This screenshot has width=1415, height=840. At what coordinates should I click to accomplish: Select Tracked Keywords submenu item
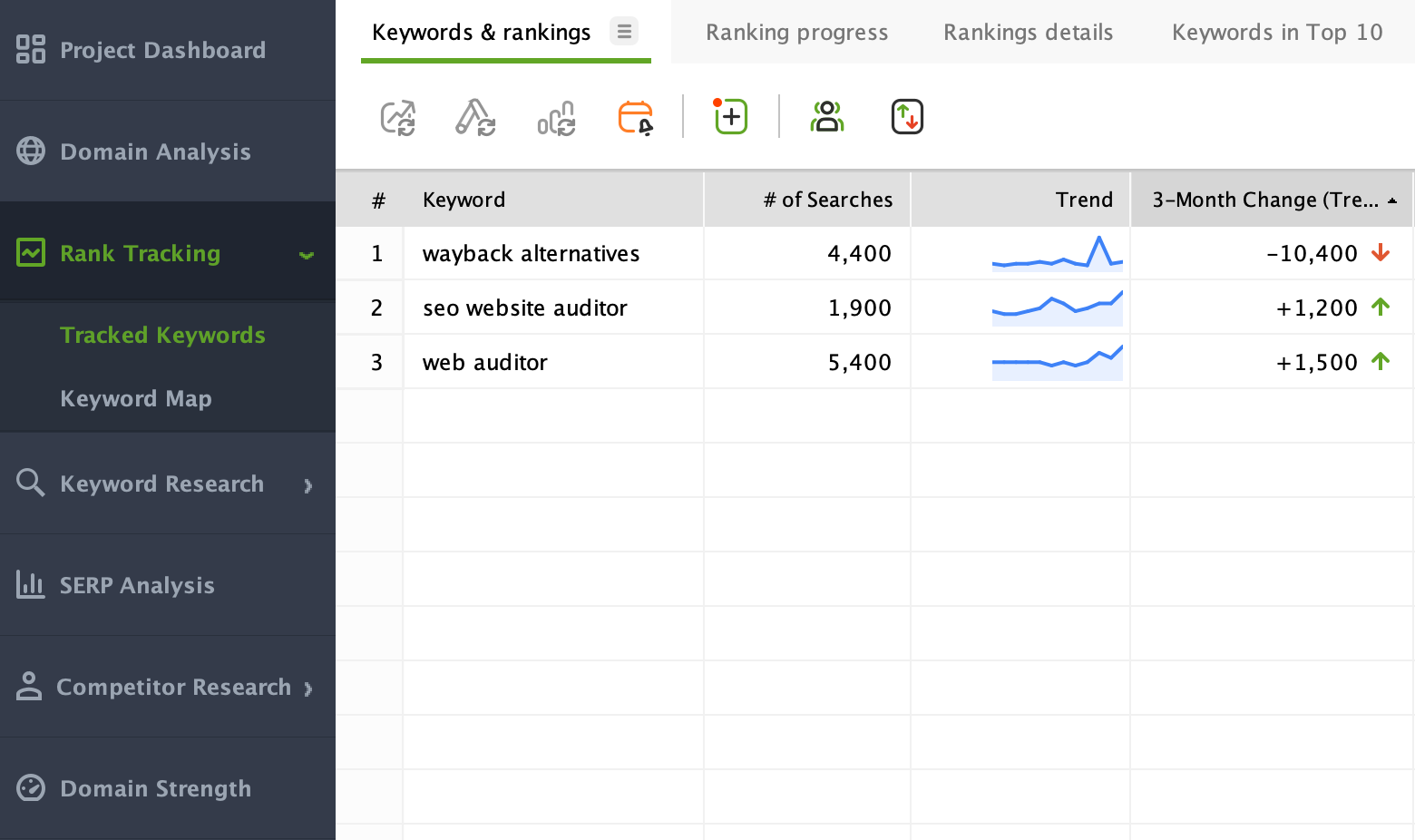(162, 335)
